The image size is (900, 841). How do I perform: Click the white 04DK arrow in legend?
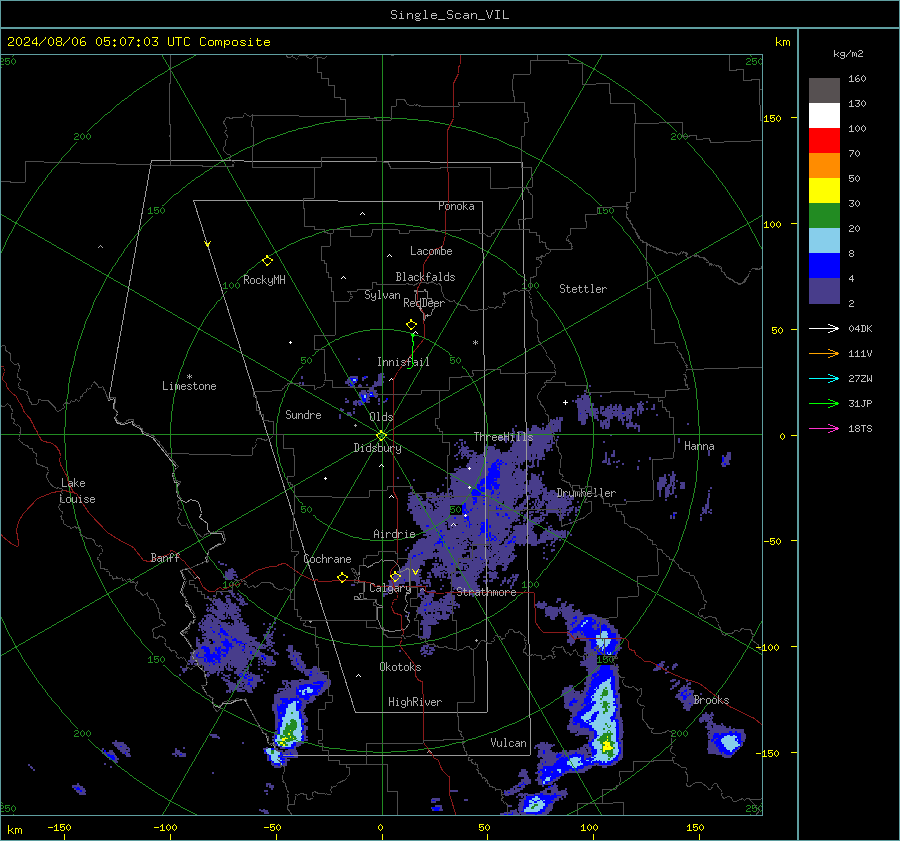[824, 328]
